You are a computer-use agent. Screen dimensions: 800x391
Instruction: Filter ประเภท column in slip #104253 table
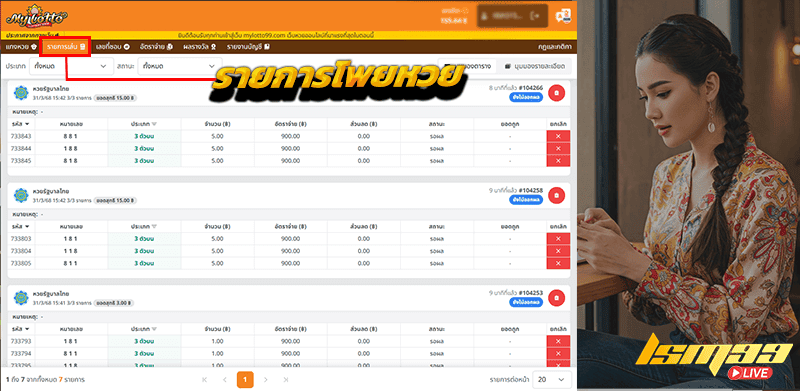tap(155, 329)
